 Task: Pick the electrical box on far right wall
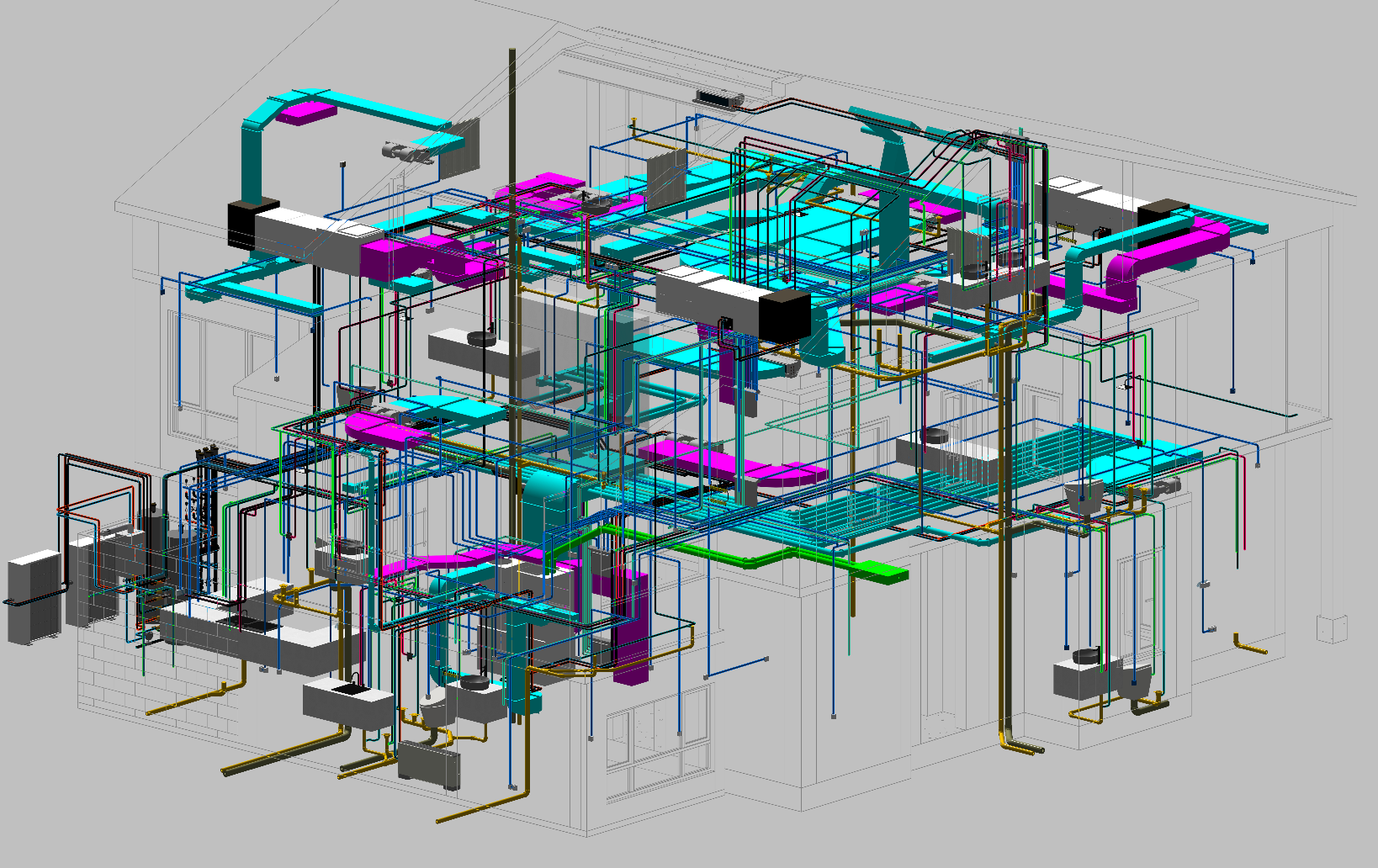[1332, 628]
